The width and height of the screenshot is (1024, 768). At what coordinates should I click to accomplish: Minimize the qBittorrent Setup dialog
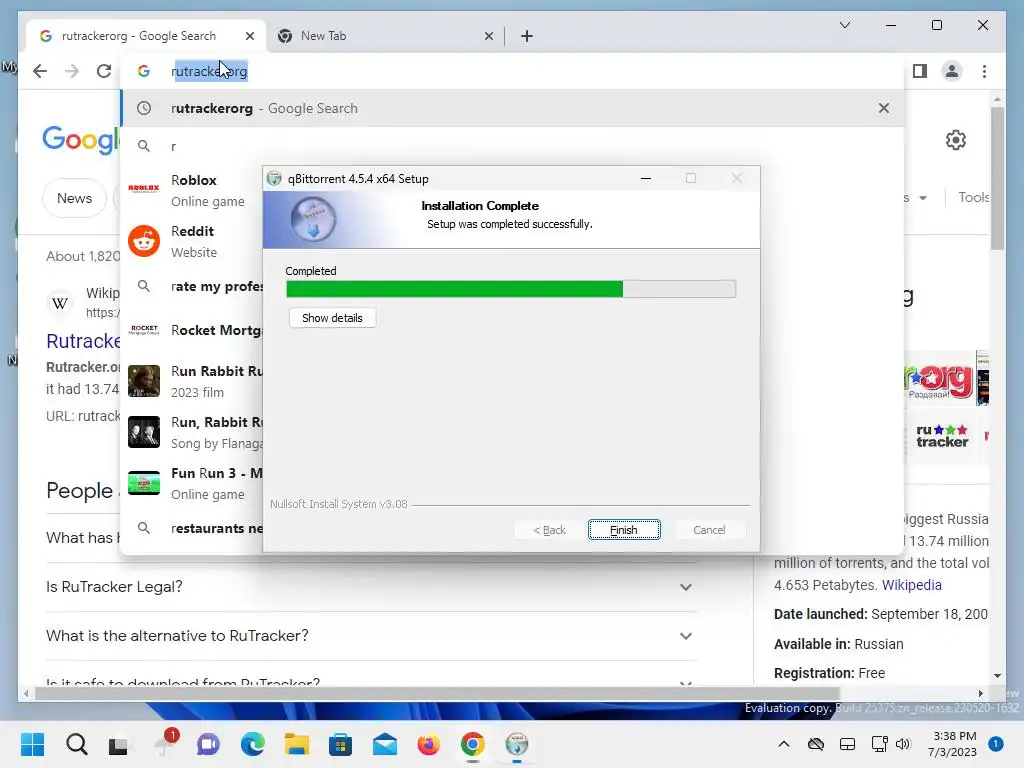point(646,178)
